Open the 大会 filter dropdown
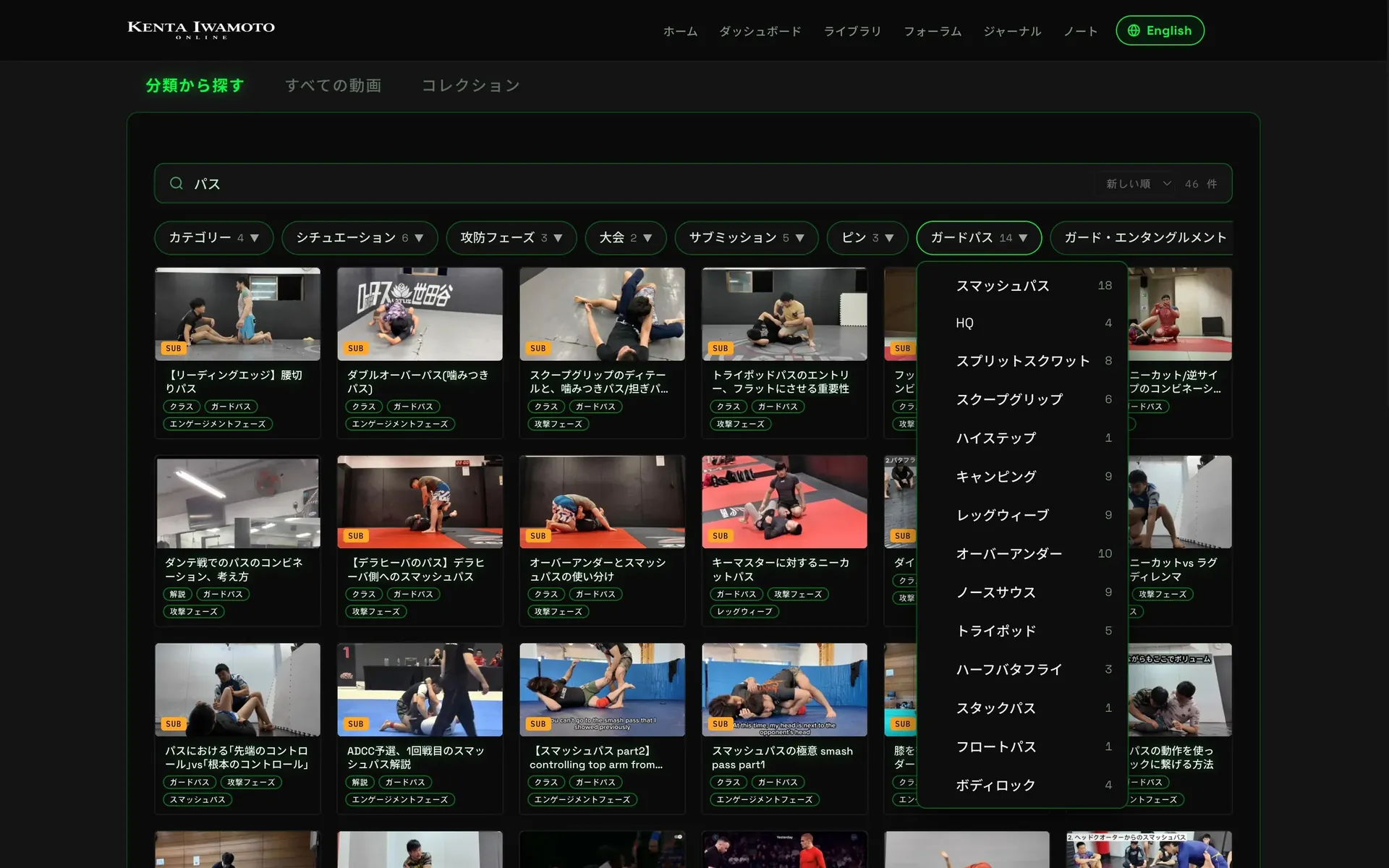 click(x=626, y=238)
